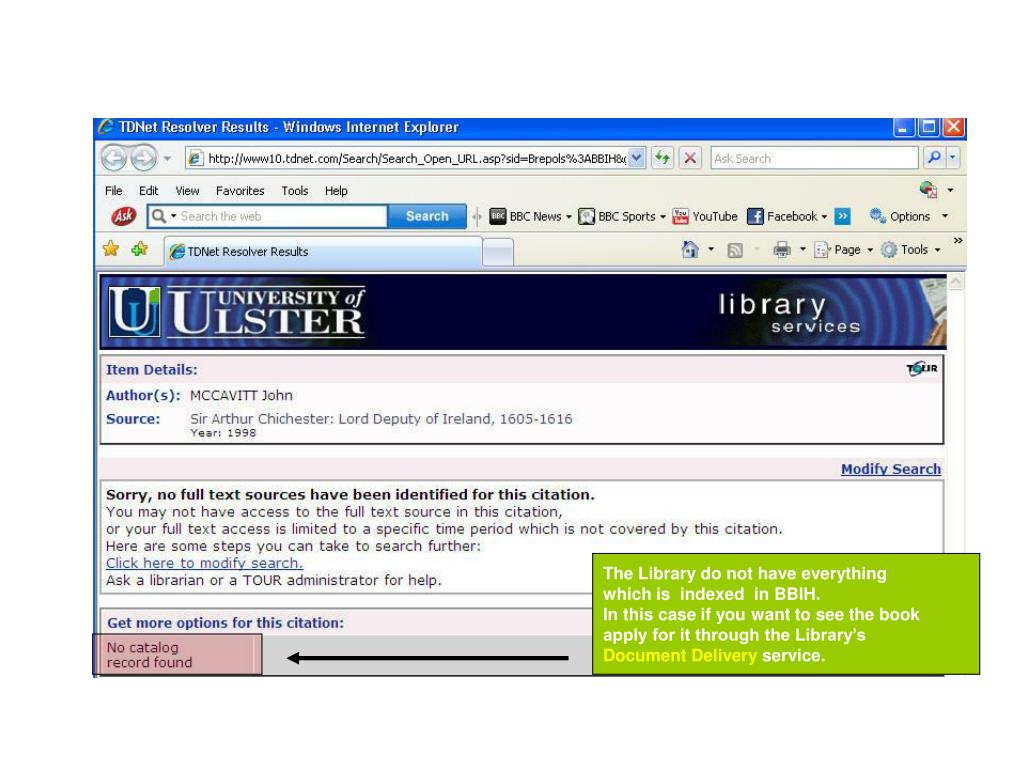Image resolution: width=1024 pixels, height=768 pixels.
Task: Show more Ask toolbar buttons chevron
Action: (842, 216)
